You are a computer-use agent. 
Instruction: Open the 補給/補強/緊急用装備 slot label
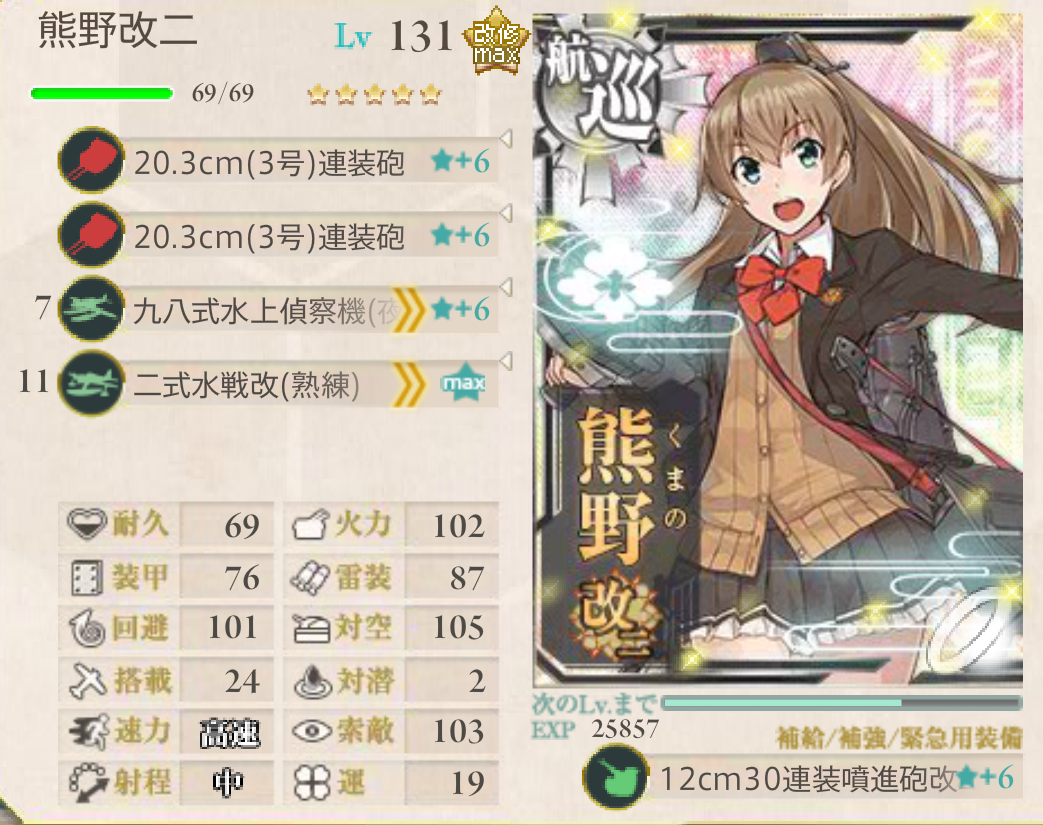[899, 737]
